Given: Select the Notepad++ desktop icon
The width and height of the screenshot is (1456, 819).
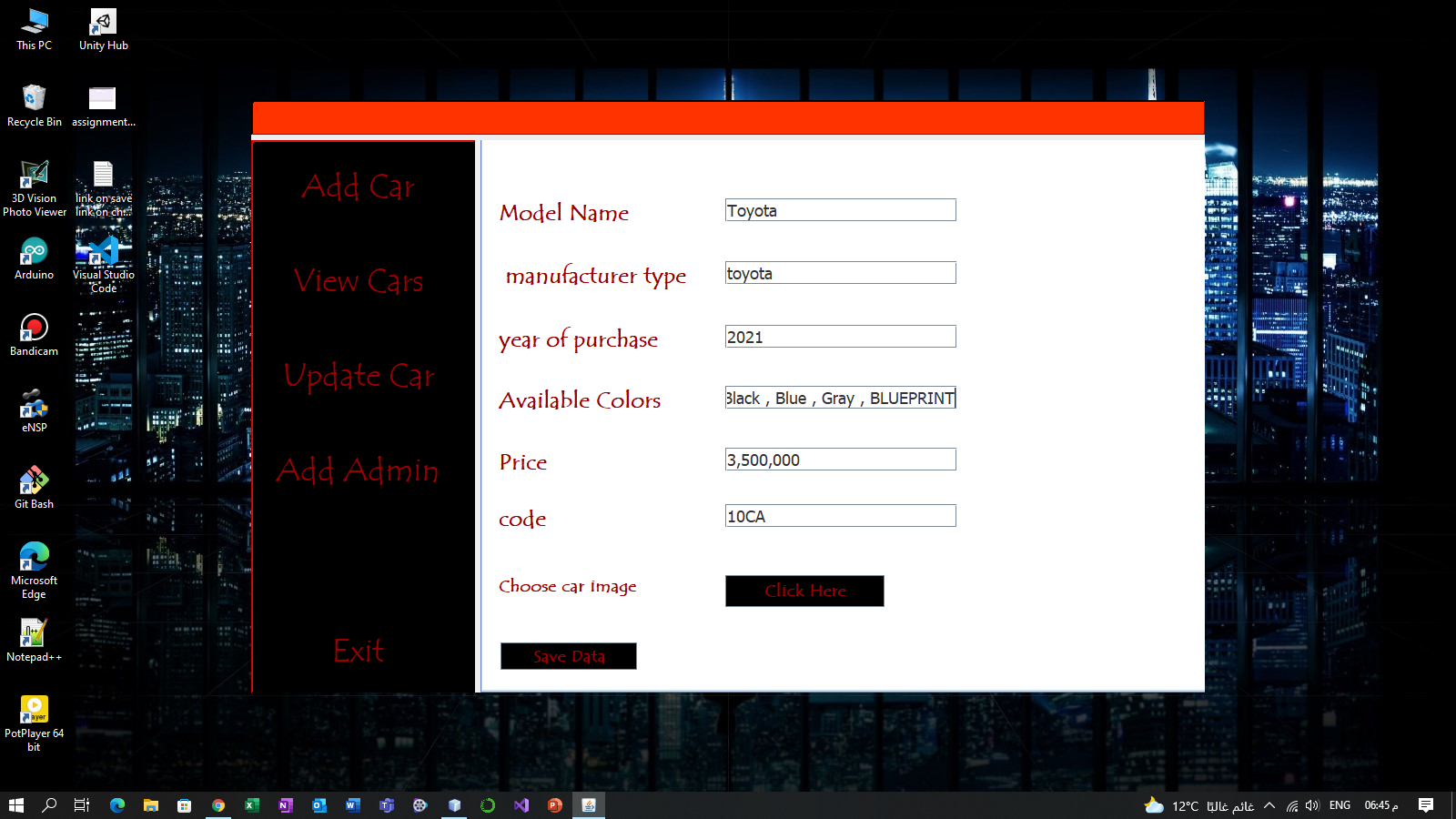Looking at the screenshot, I should [x=35, y=641].
